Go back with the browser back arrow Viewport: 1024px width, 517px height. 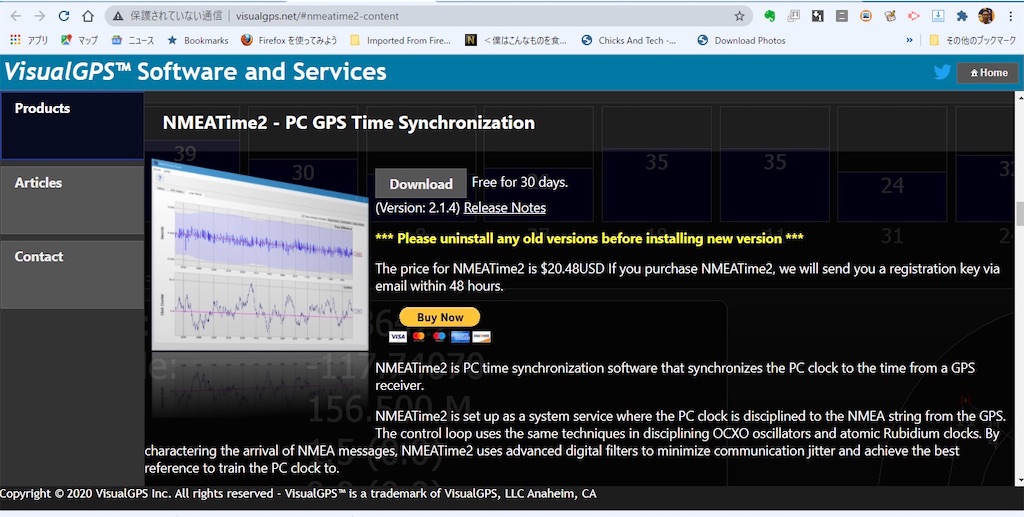(x=16, y=16)
